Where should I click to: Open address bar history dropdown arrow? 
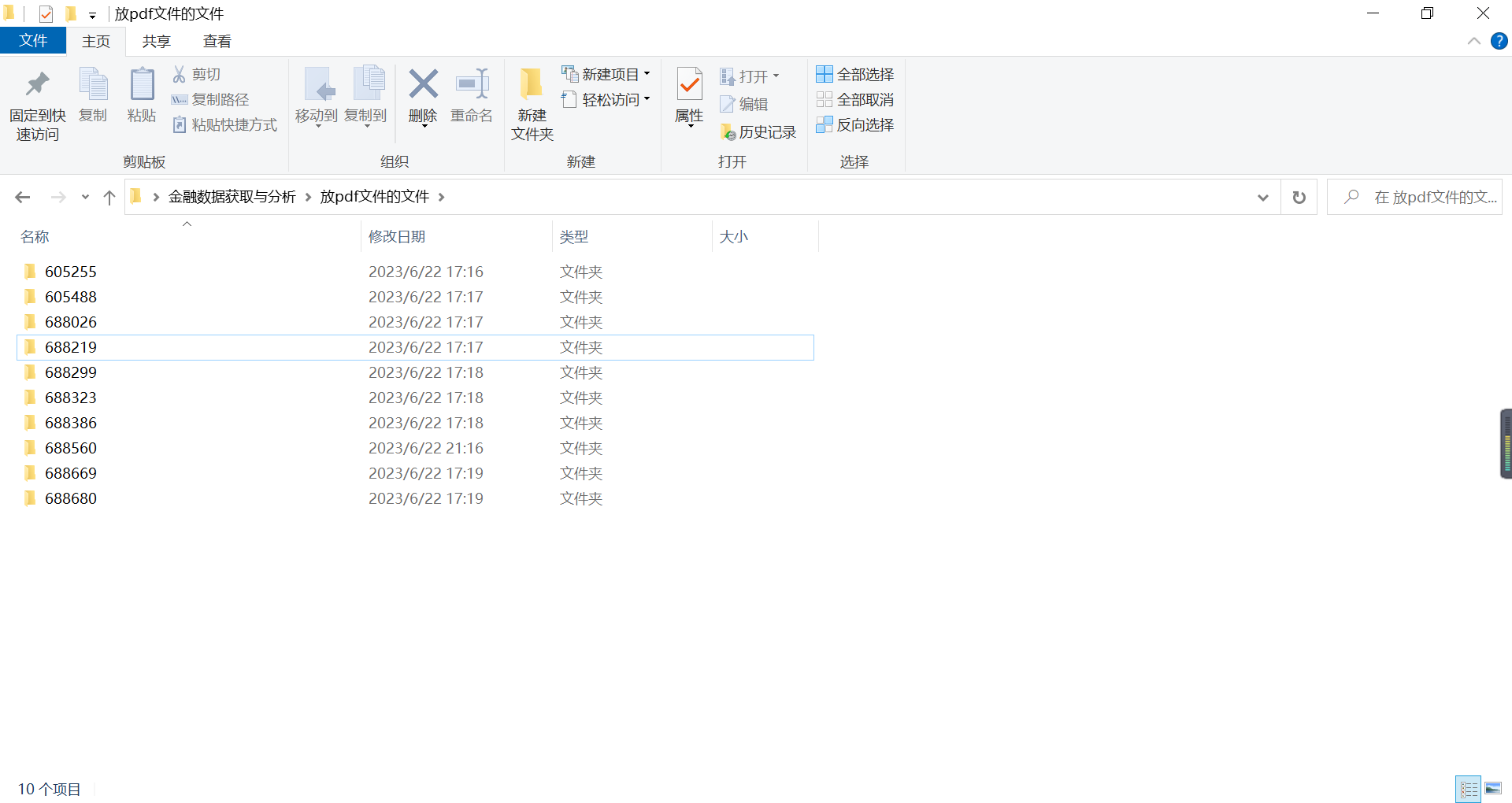pos(1263,197)
